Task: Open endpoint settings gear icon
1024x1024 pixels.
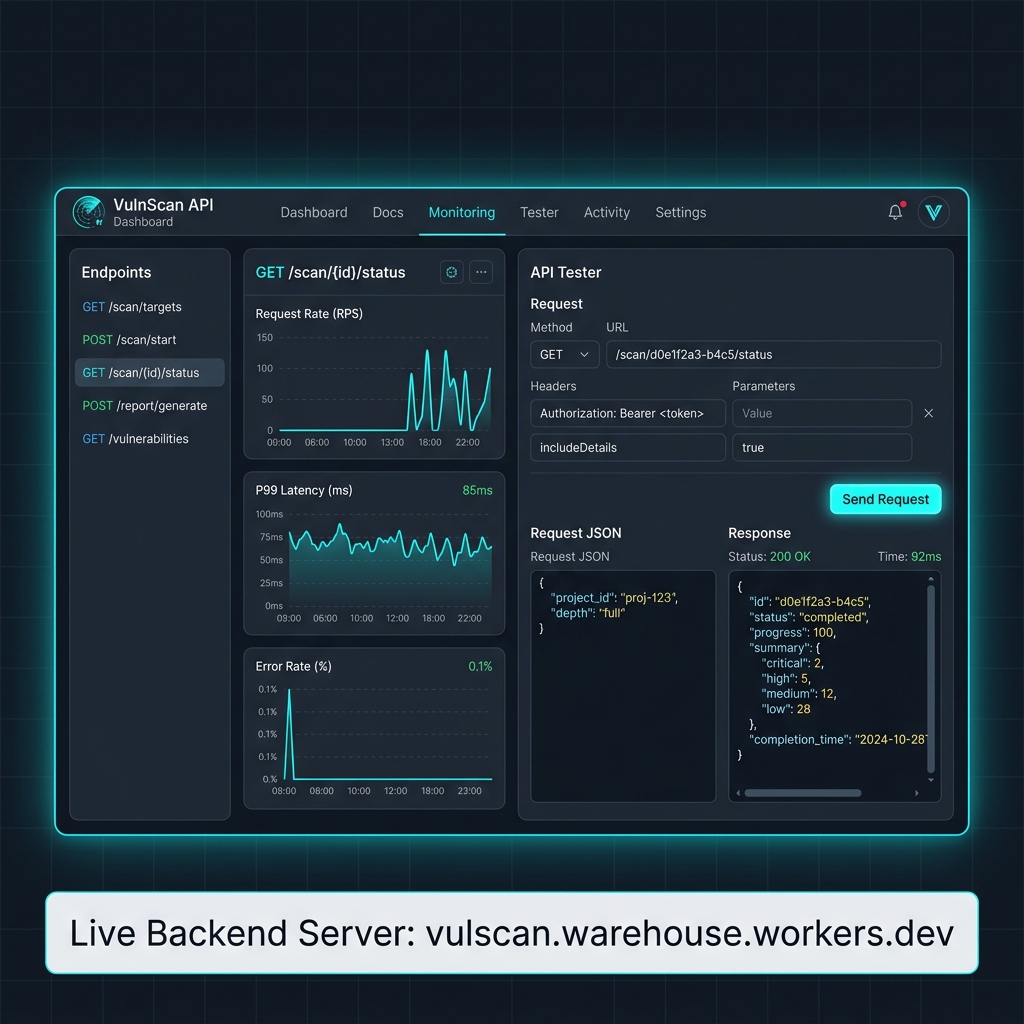Action: click(x=451, y=272)
